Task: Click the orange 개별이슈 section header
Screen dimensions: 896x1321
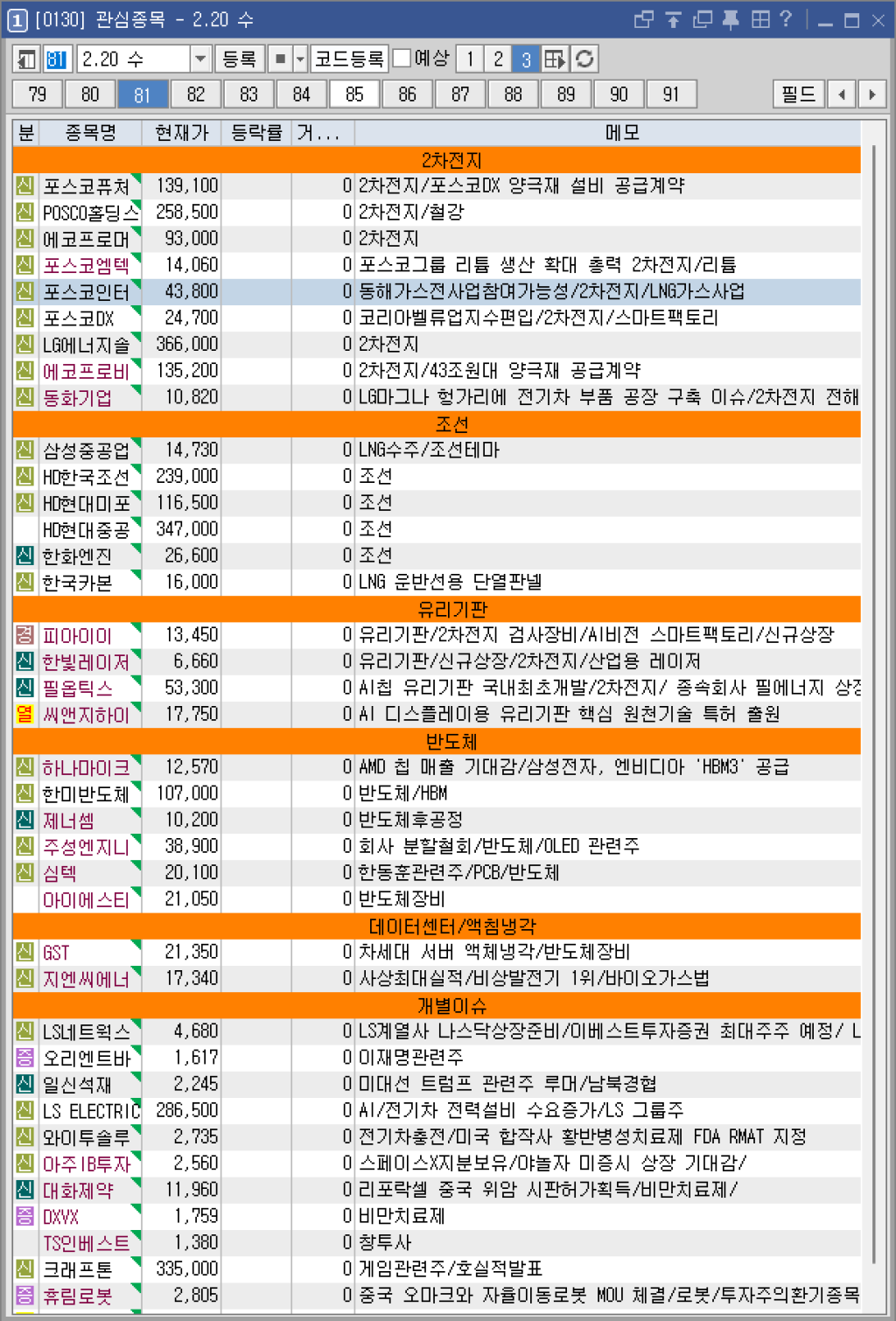Action: click(437, 1005)
